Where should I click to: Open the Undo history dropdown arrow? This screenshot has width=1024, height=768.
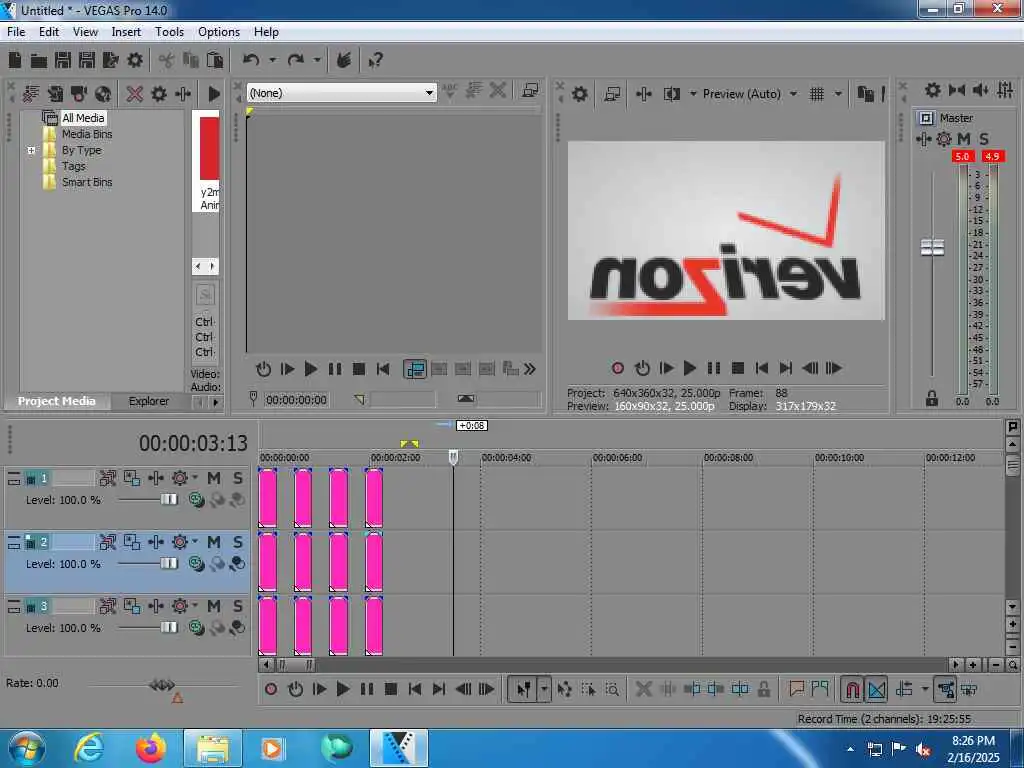[272, 60]
